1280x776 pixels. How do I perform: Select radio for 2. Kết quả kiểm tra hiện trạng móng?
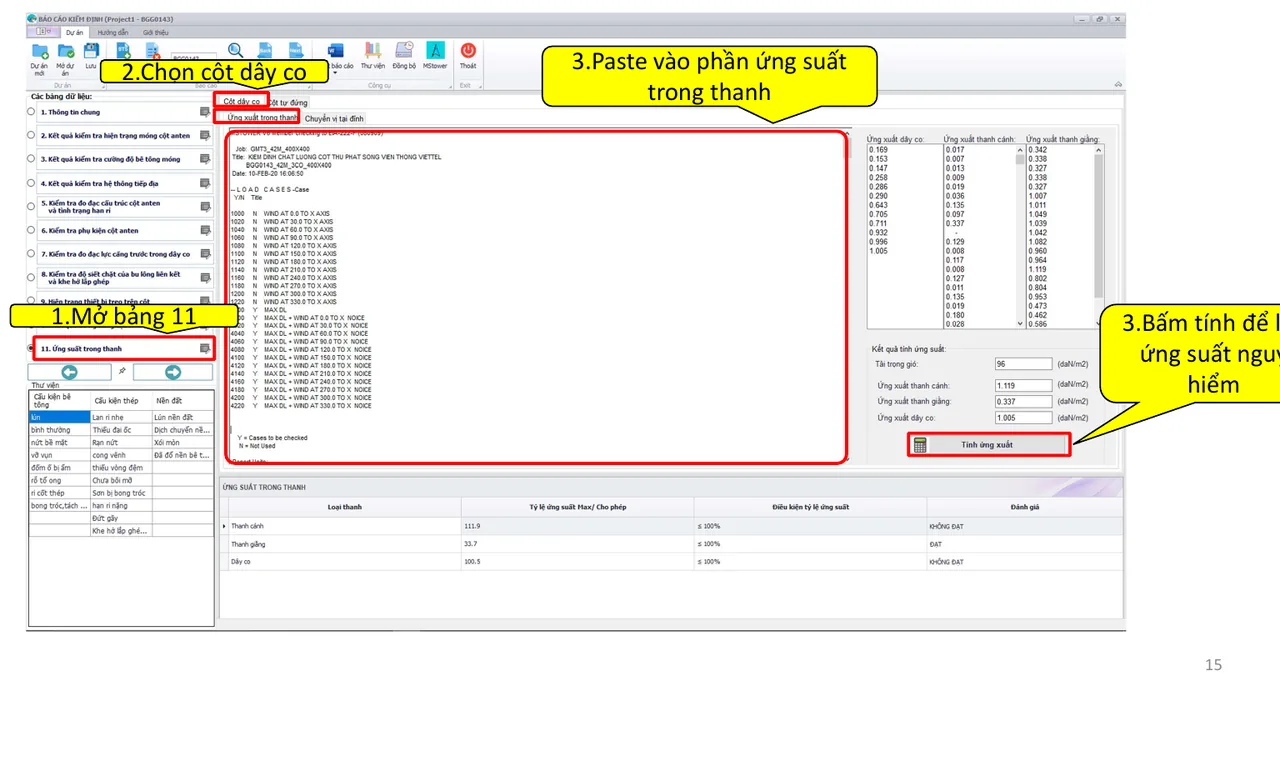[32, 135]
